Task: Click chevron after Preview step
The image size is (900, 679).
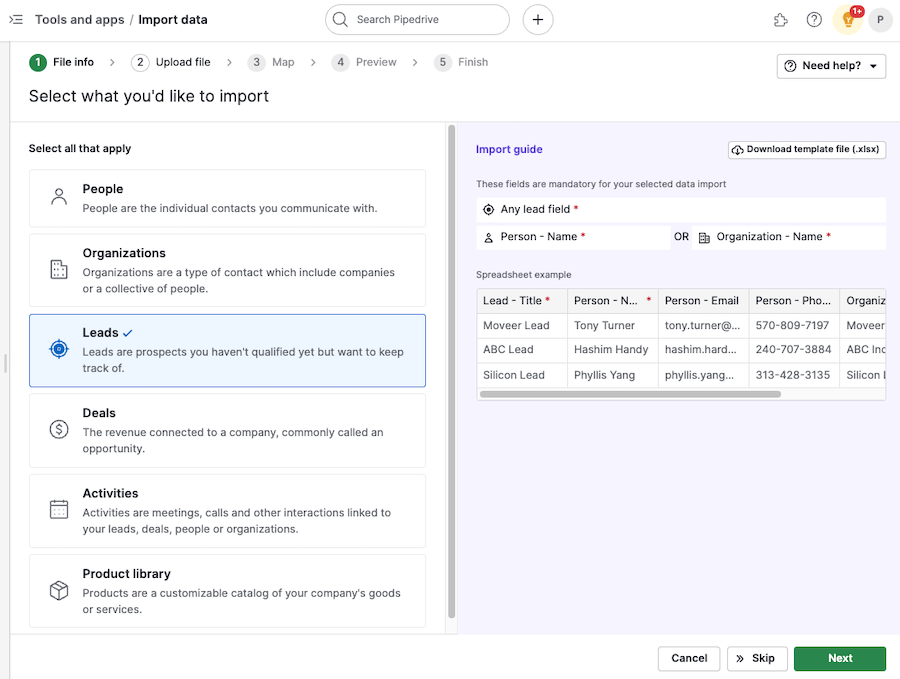Action: pos(415,63)
